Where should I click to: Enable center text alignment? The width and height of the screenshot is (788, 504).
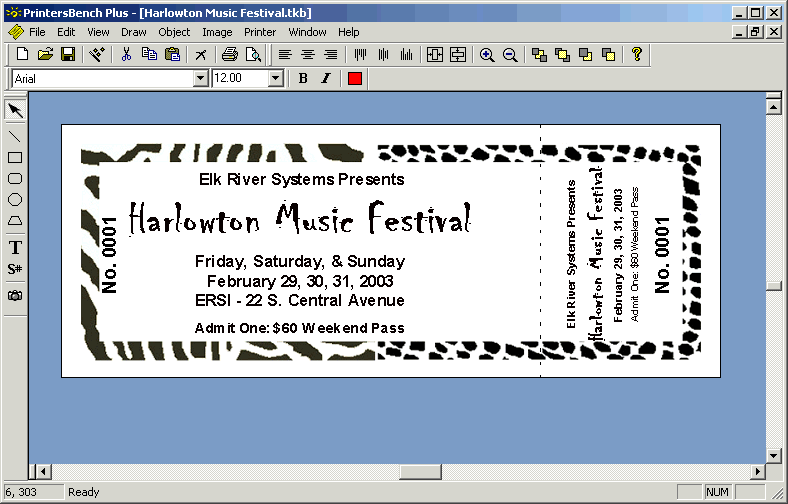(308, 54)
